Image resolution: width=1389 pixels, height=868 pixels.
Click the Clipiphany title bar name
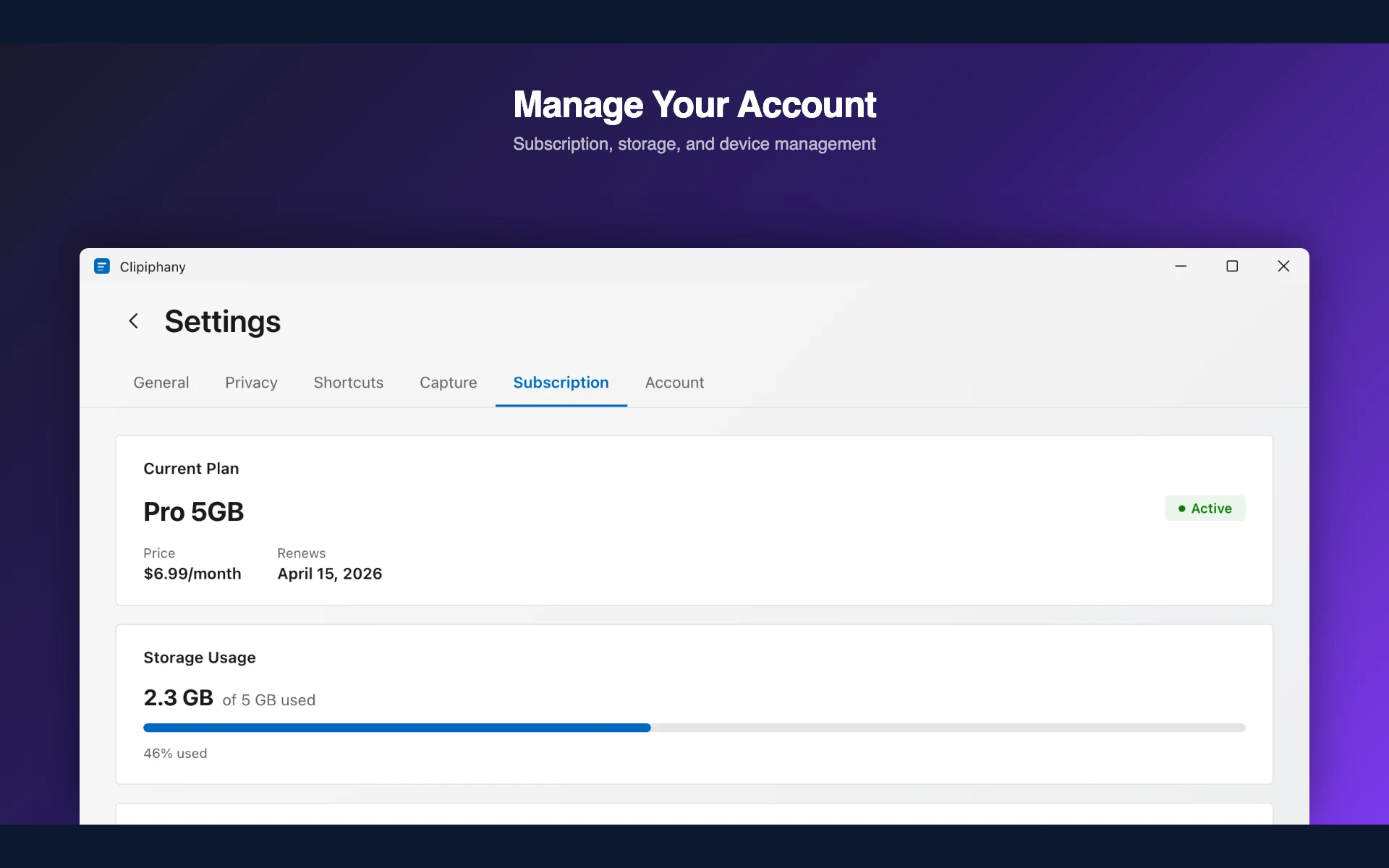[153, 267]
